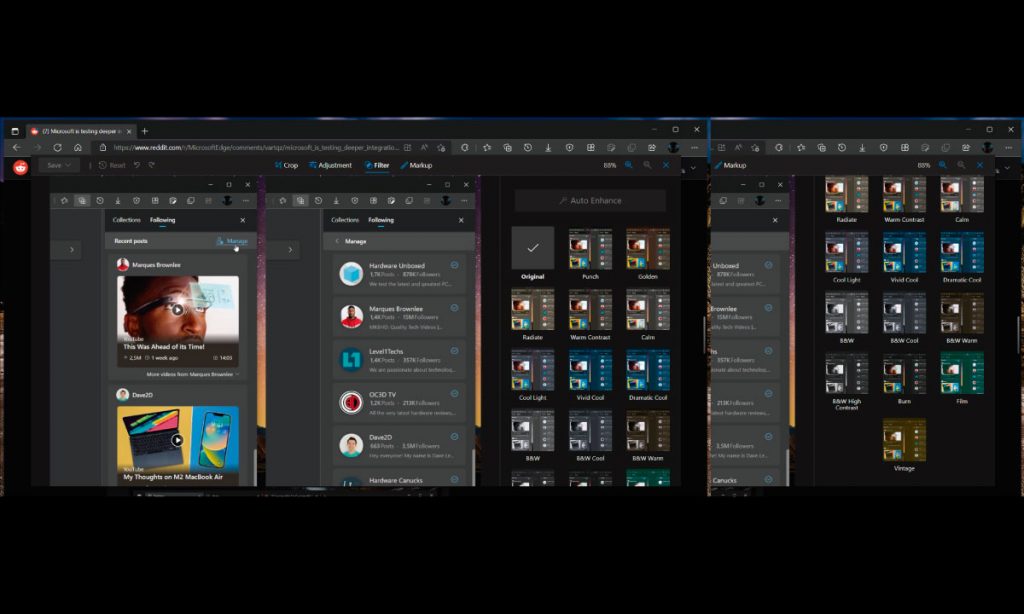
Task: Toggle following for Level1Techs, left window
Action: pyautogui.click(x=455, y=351)
